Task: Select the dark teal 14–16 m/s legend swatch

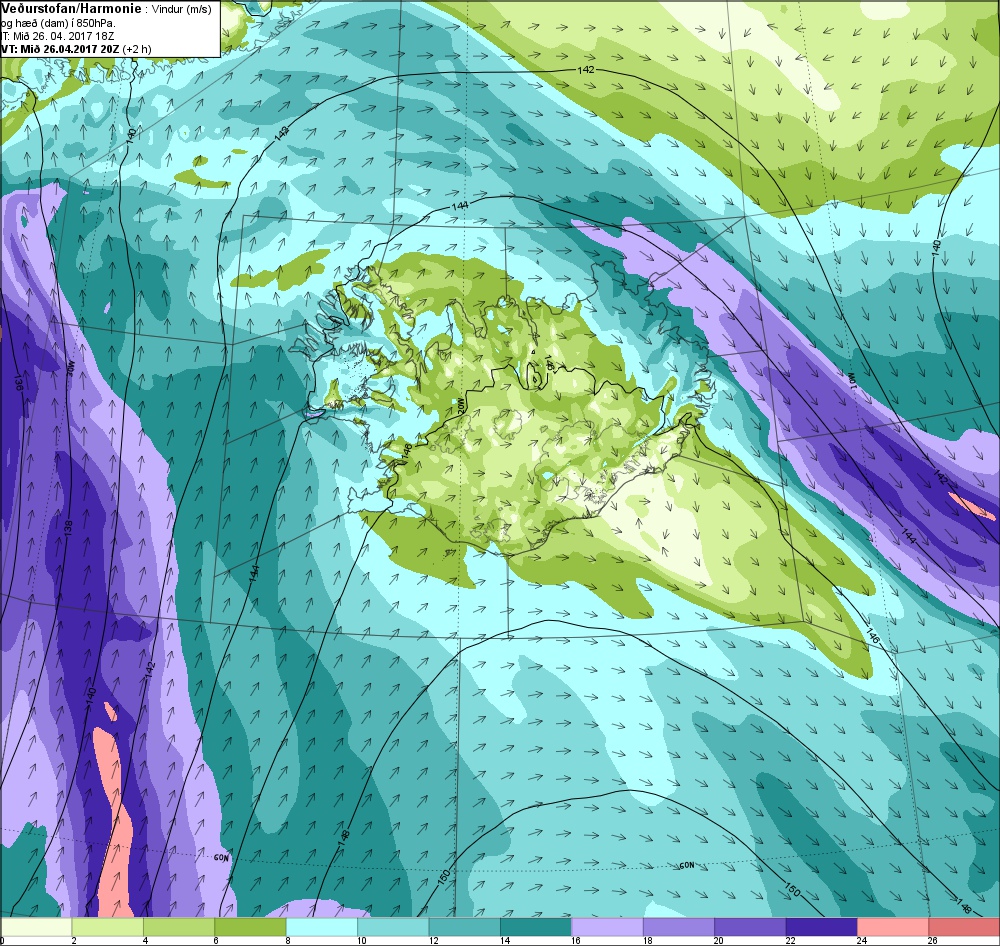Action: point(536,926)
